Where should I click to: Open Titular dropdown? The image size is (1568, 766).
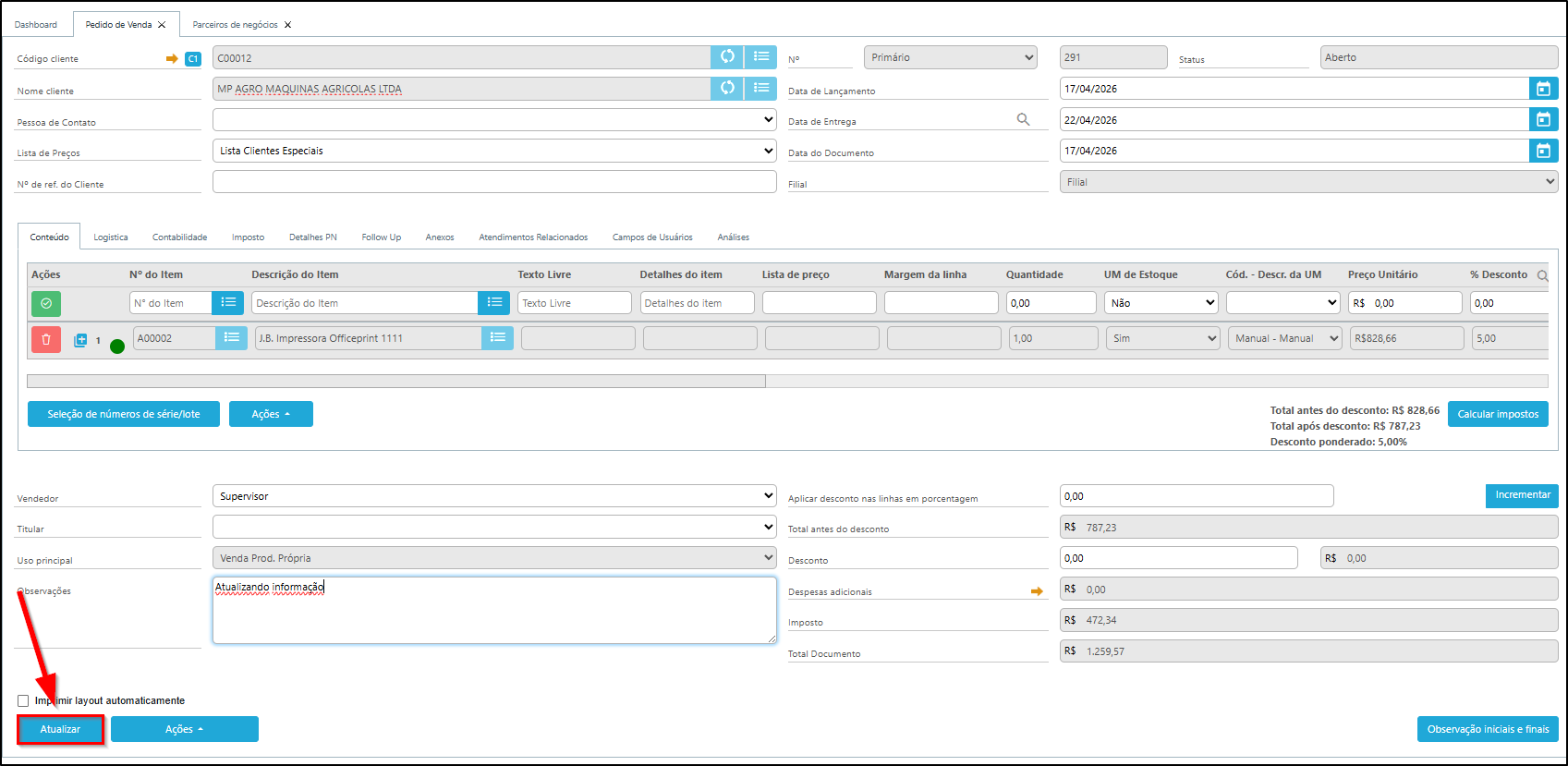point(494,527)
